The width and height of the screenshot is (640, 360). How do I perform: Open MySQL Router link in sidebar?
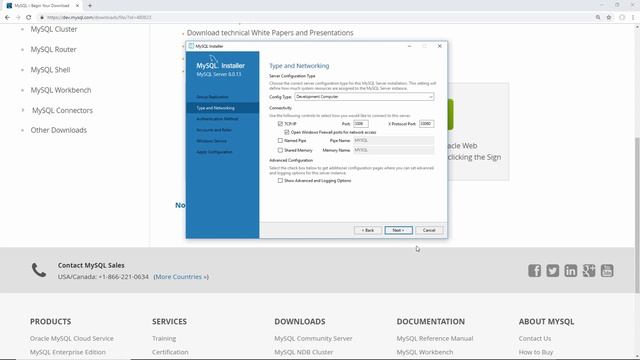[53, 49]
